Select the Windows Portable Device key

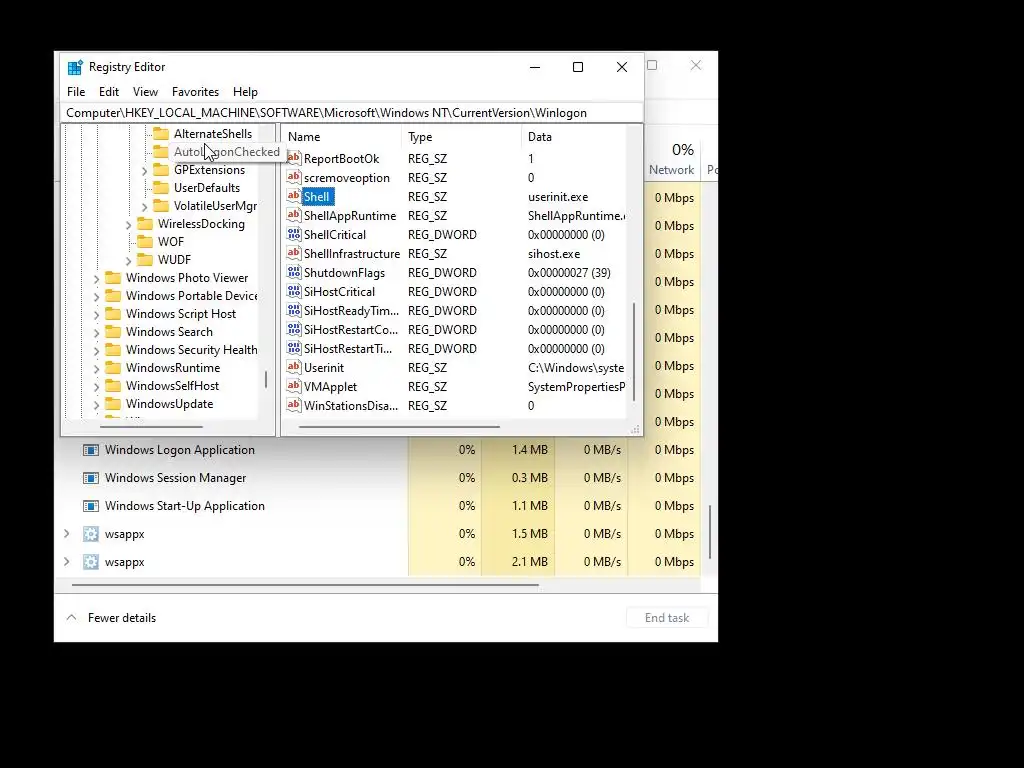[191, 296]
